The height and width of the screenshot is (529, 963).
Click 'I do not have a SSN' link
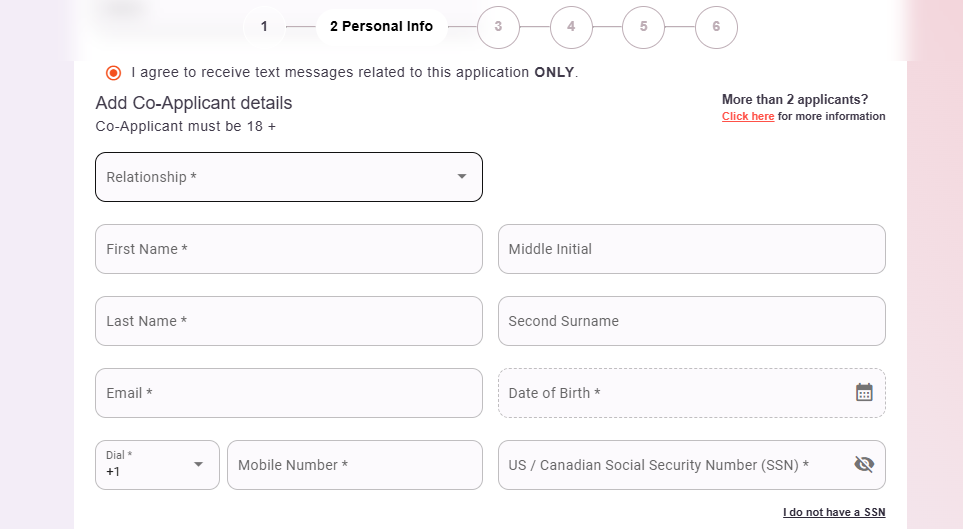click(x=833, y=513)
